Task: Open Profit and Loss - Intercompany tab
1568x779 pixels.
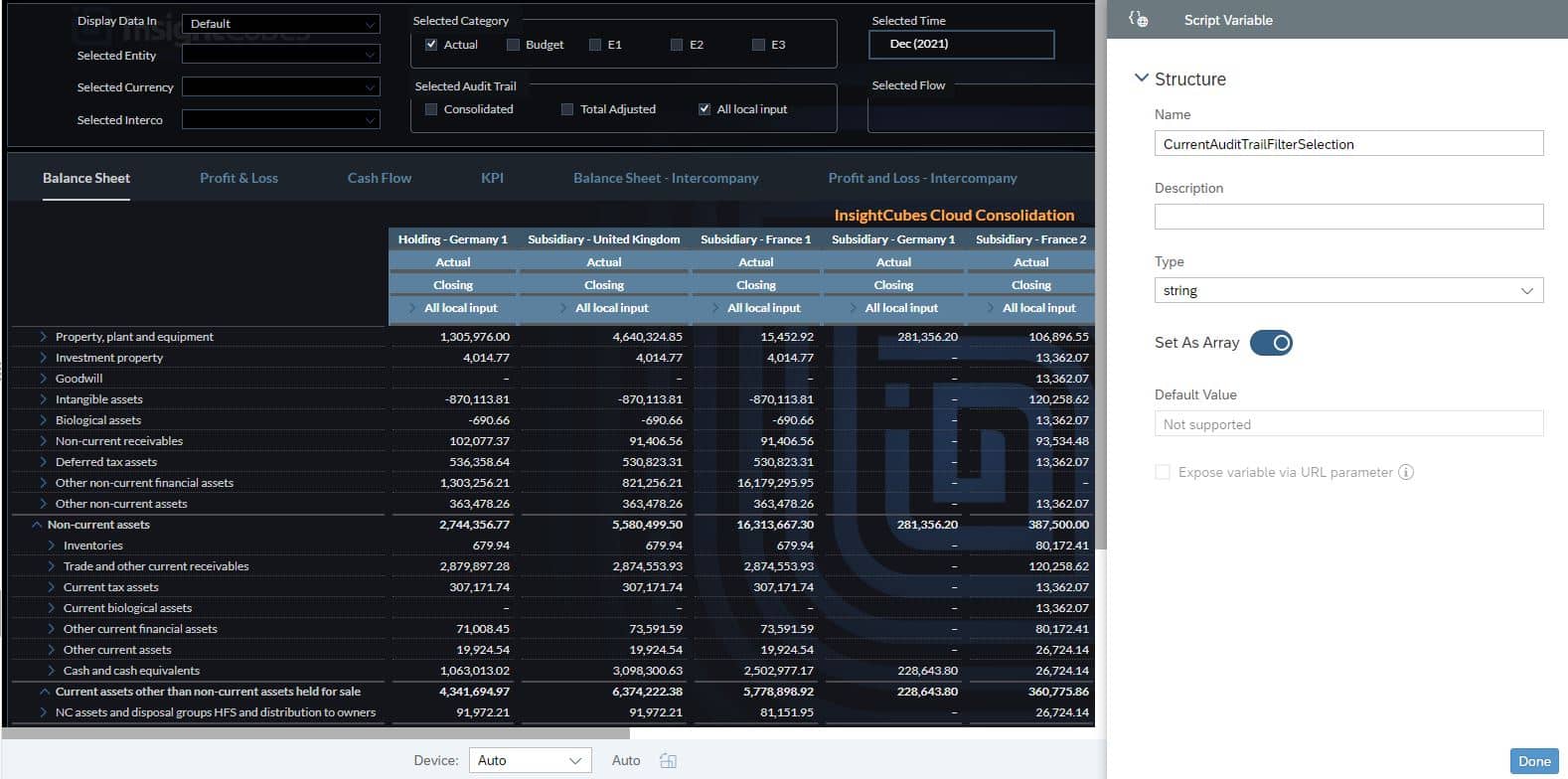Action: pos(923,178)
